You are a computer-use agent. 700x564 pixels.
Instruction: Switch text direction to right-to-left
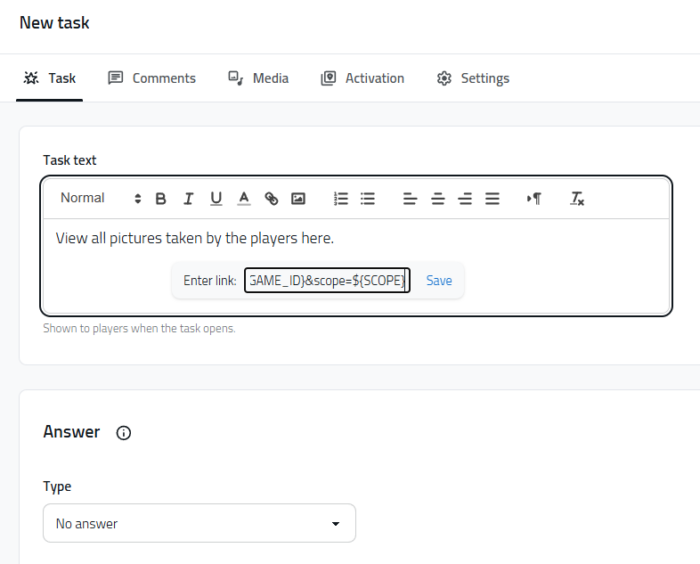pos(534,199)
